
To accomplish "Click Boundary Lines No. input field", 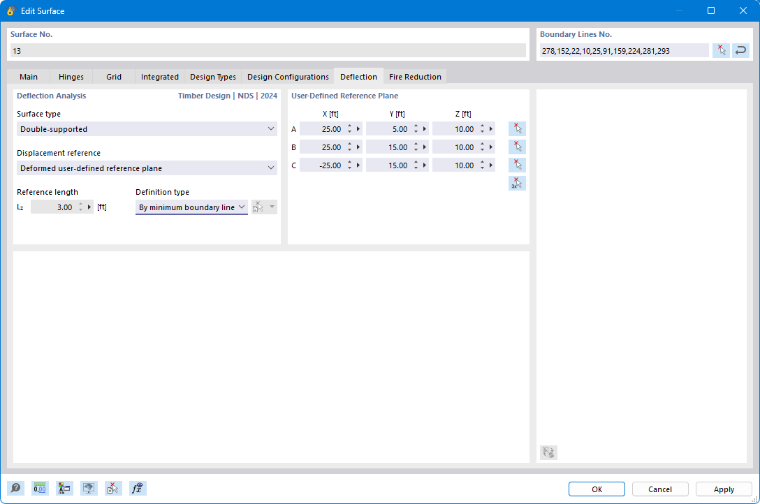I will click(624, 50).
